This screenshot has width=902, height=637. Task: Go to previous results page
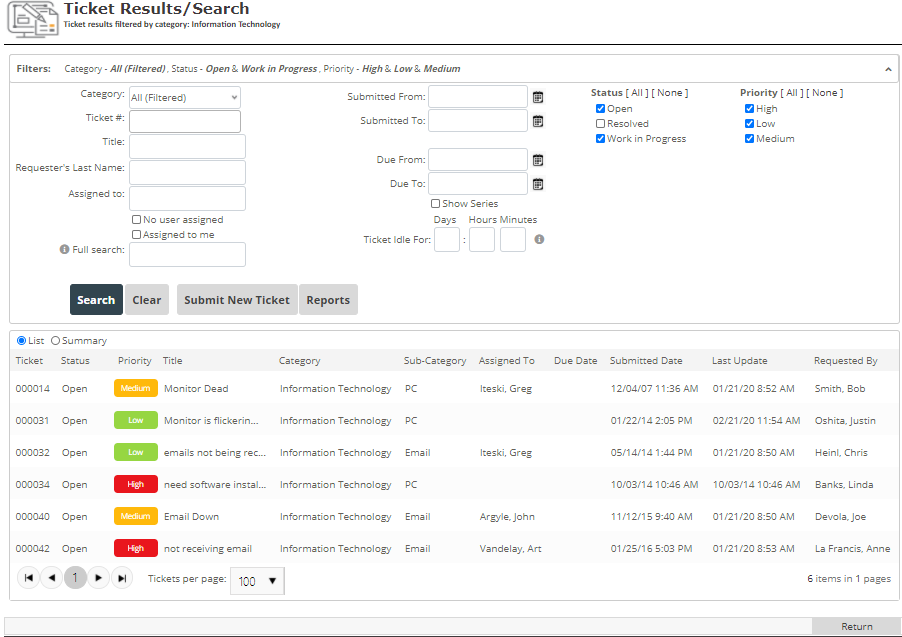[52, 578]
